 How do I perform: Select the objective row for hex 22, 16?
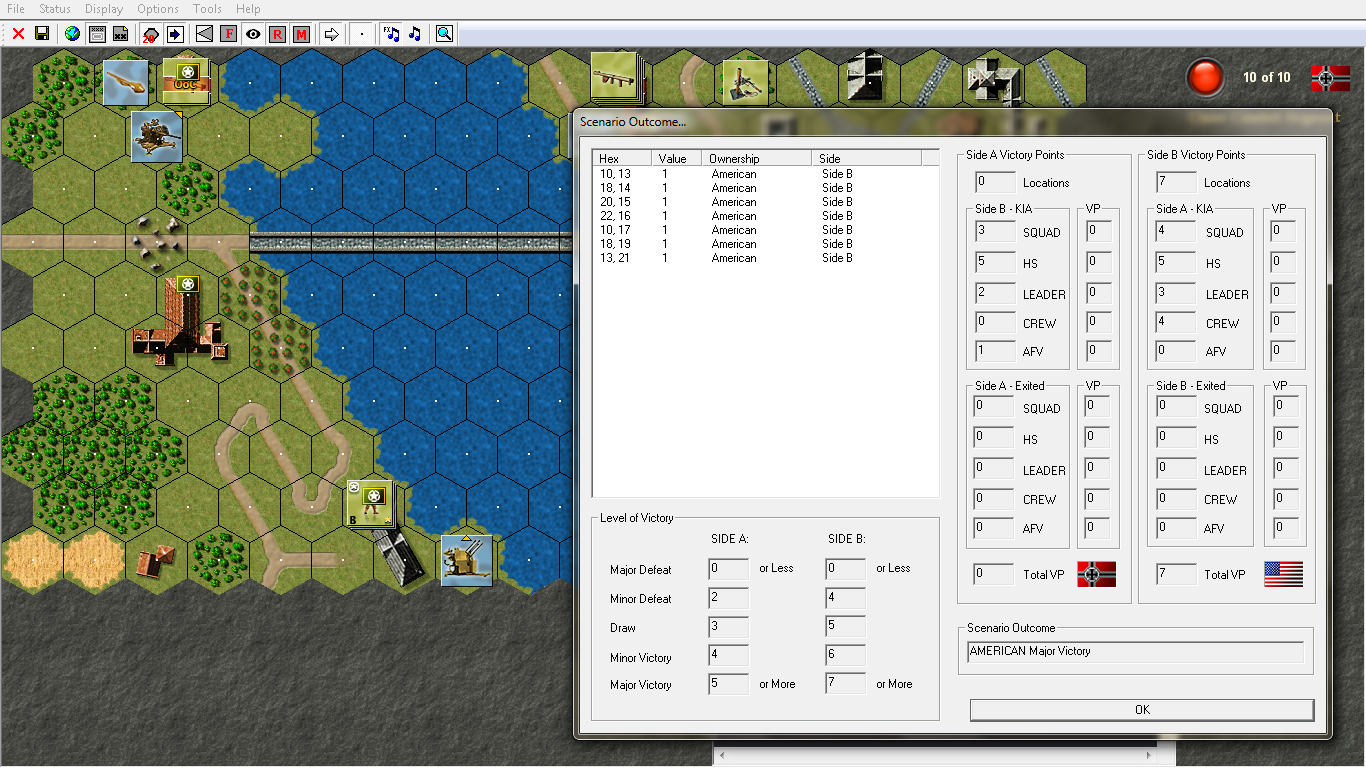(765, 216)
